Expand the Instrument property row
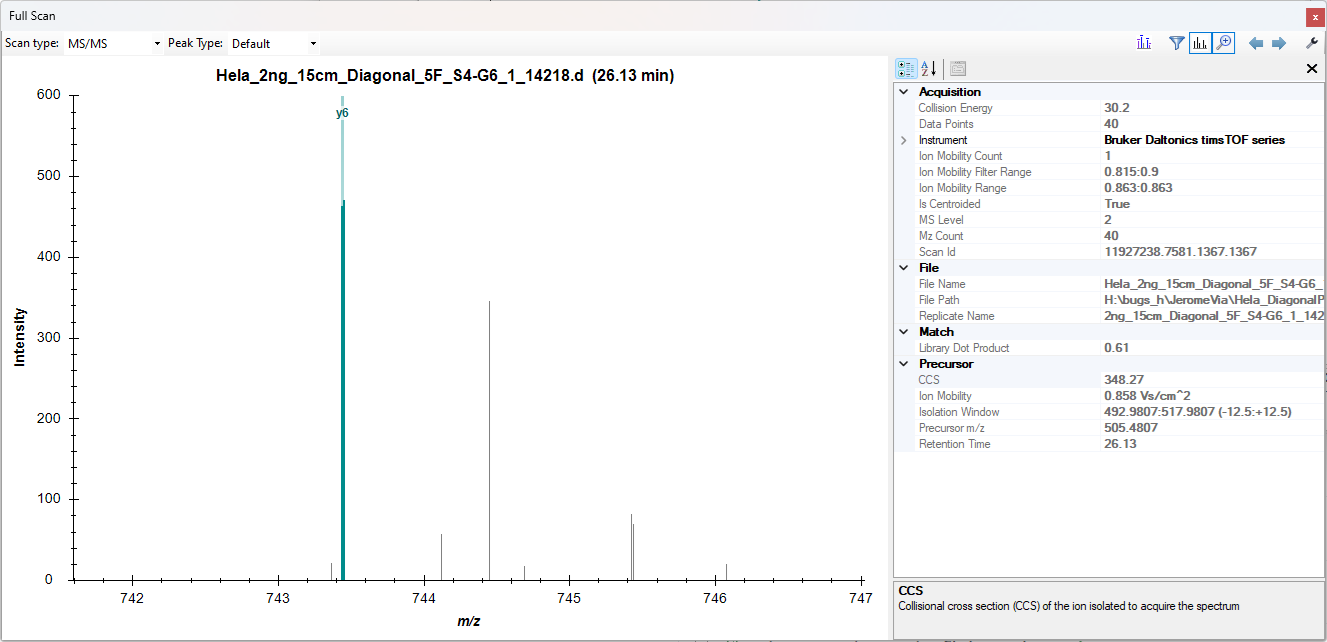The width and height of the screenshot is (1327, 642). pos(904,140)
